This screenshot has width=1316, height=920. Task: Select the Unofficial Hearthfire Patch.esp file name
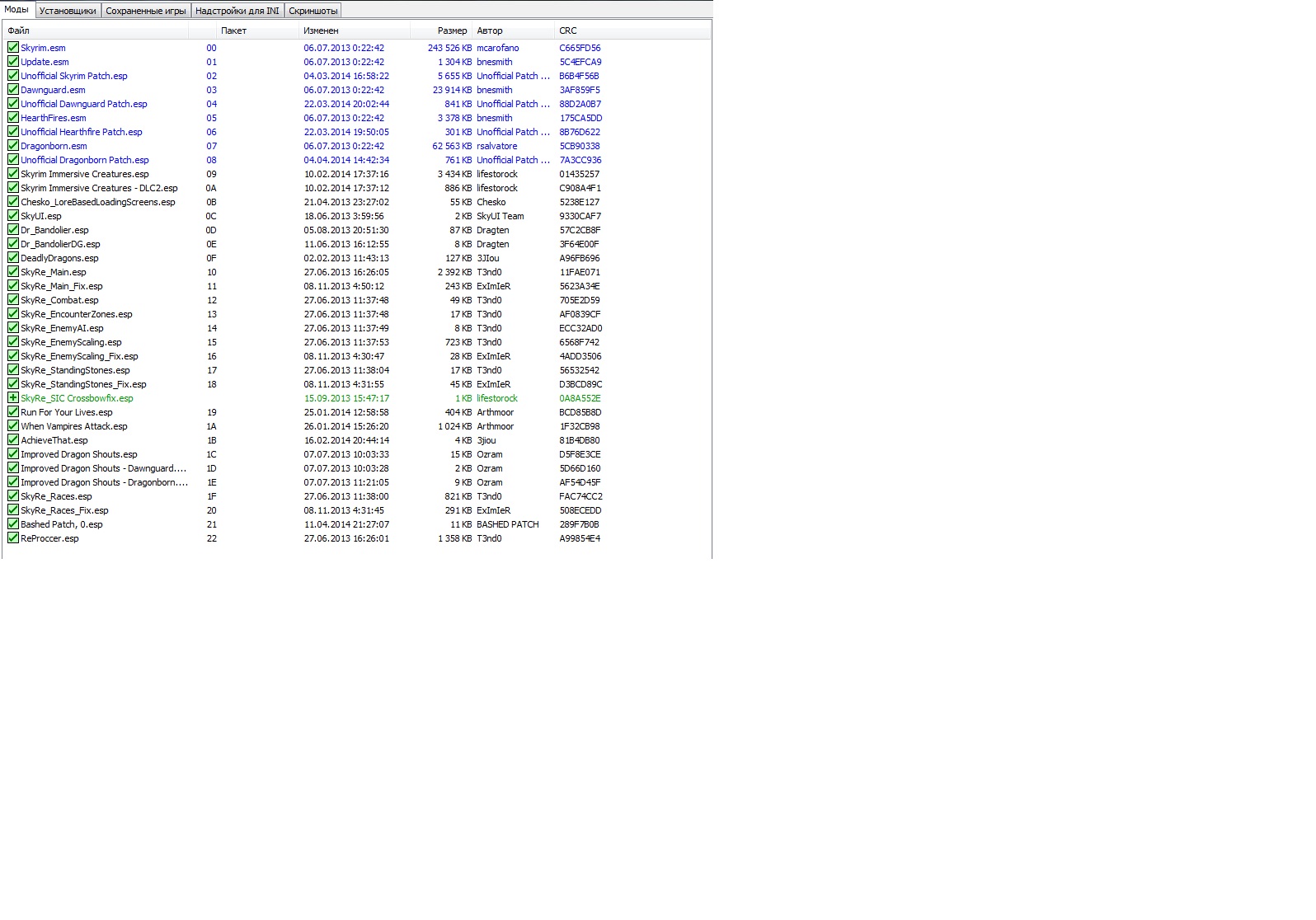pyautogui.click(x=82, y=132)
